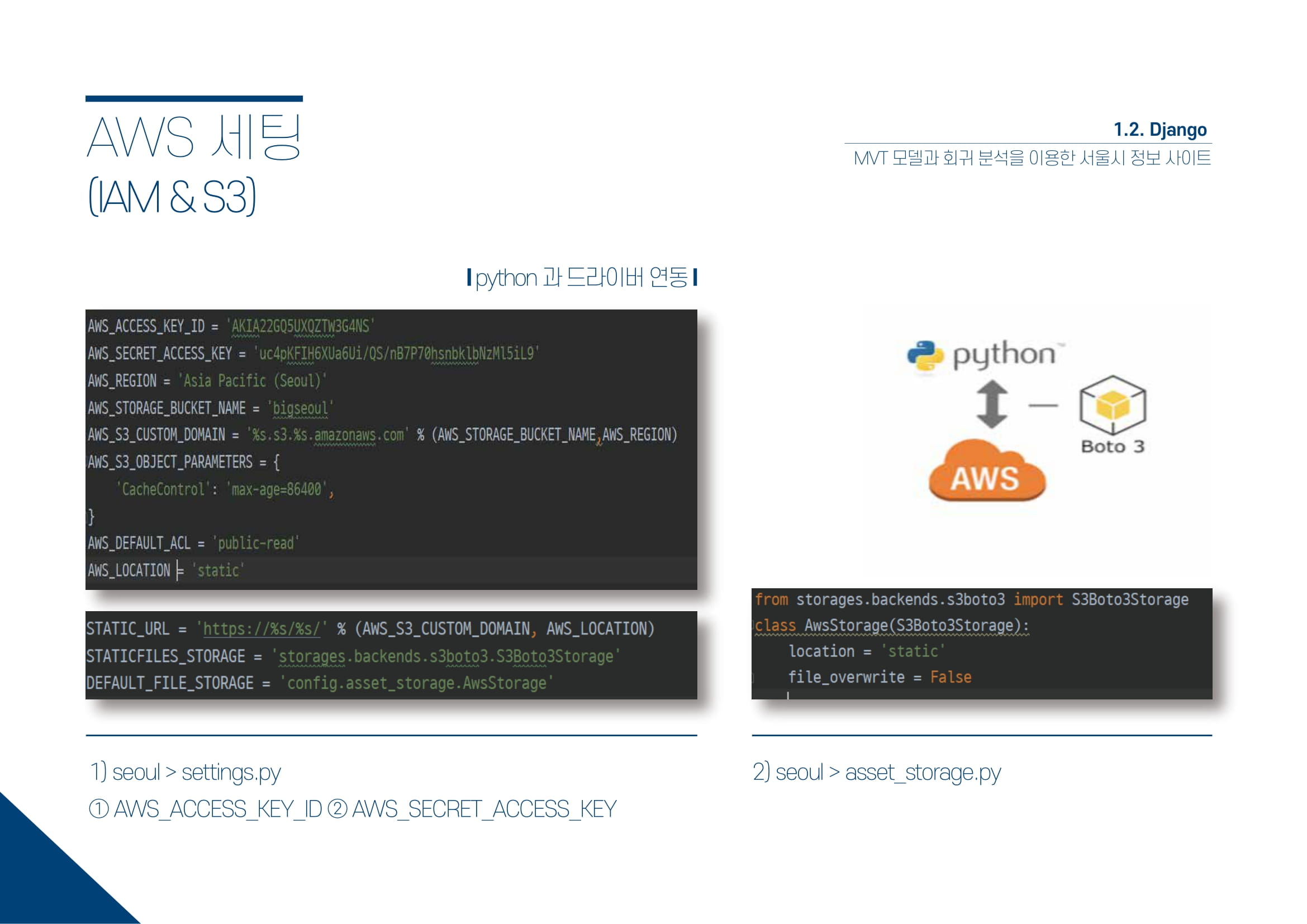Click the 'https://%s/%s/' URL string

(262, 628)
